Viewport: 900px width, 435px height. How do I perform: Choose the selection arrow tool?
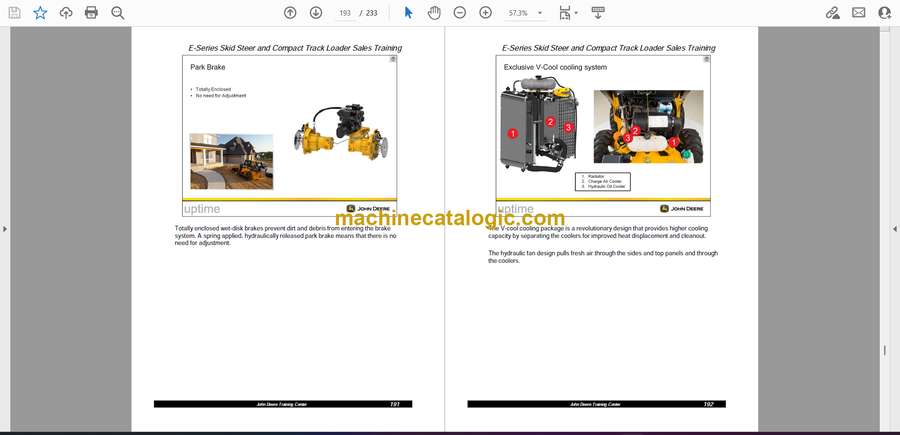coord(408,13)
